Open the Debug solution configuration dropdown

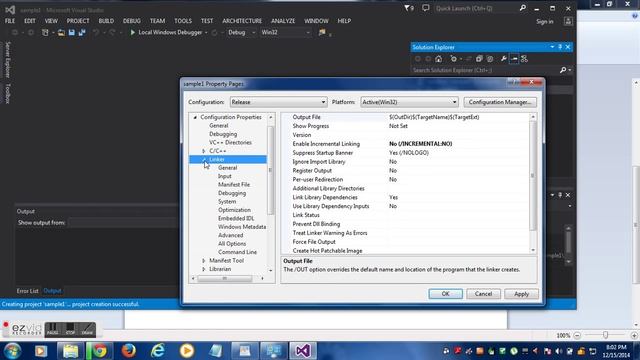click(x=241, y=32)
